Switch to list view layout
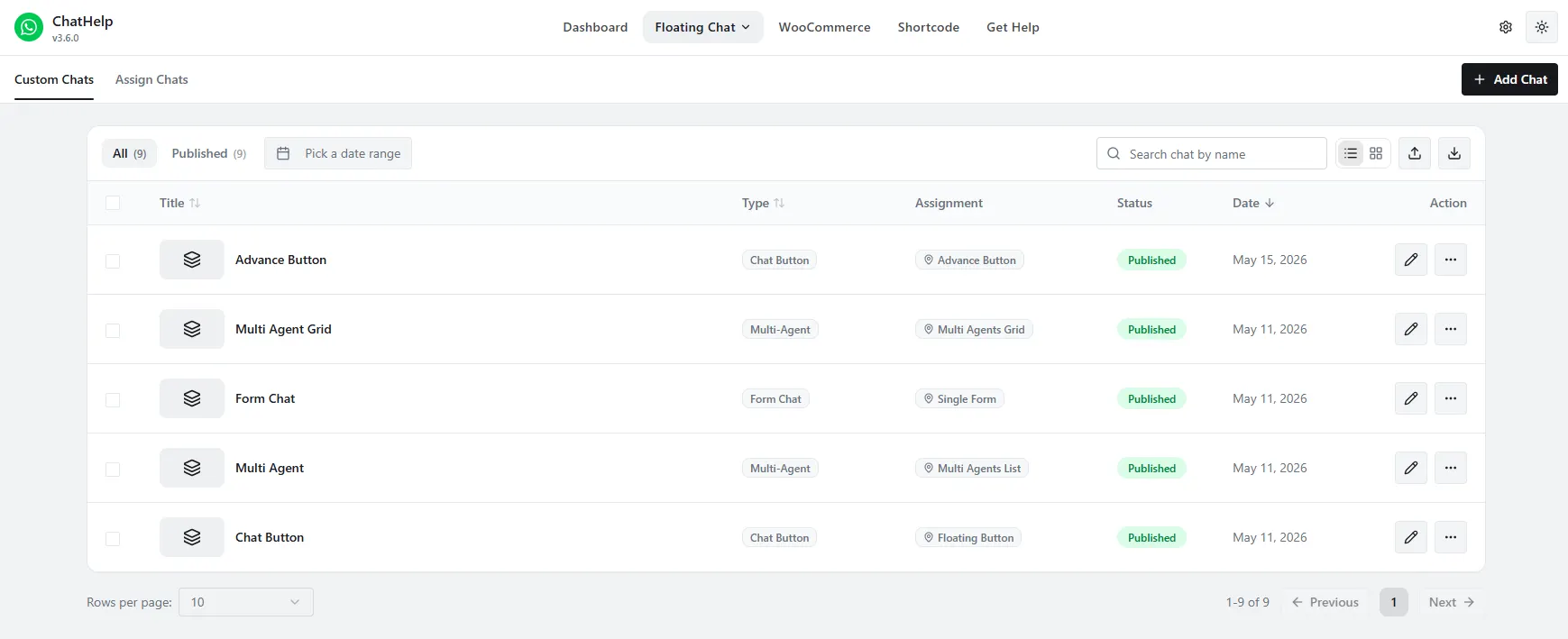This screenshot has width=1568, height=639. pos(1351,153)
